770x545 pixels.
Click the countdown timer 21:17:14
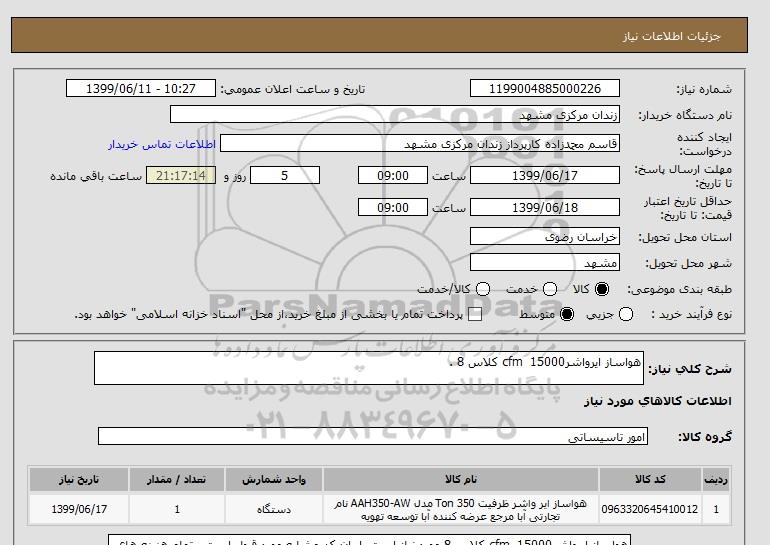tap(181, 175)
